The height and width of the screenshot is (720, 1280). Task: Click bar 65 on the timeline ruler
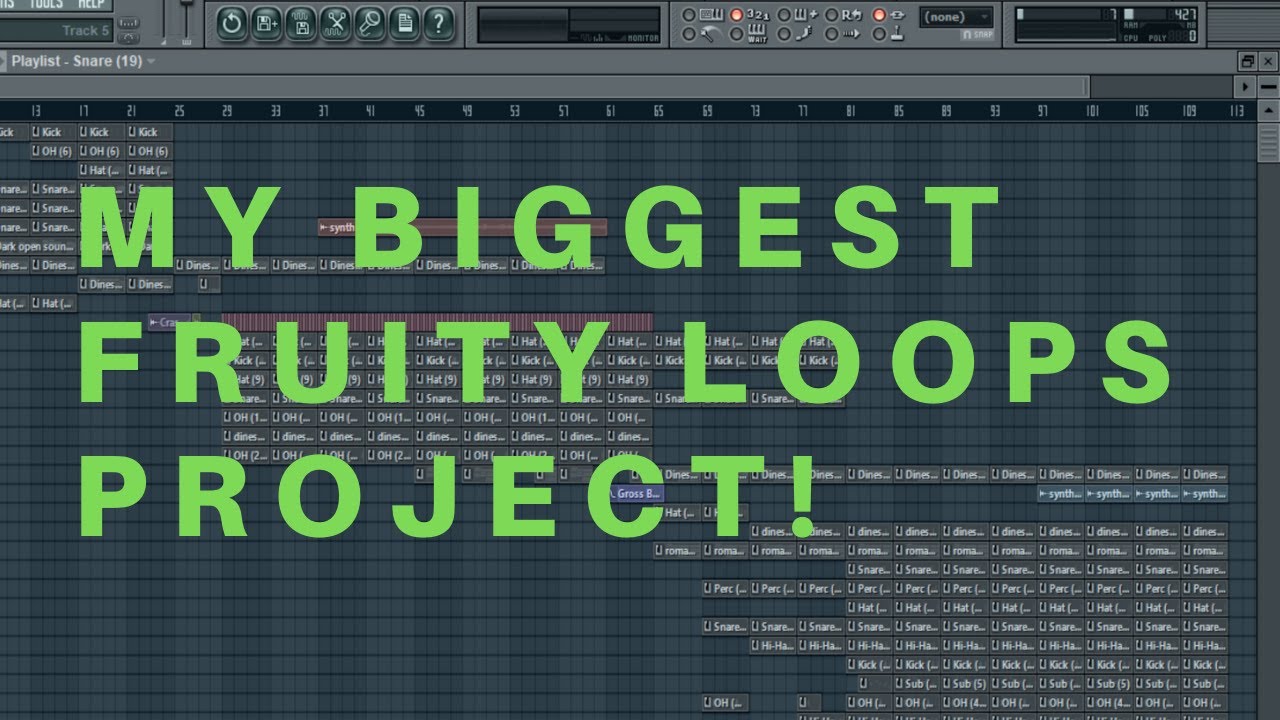pos(658,111)
